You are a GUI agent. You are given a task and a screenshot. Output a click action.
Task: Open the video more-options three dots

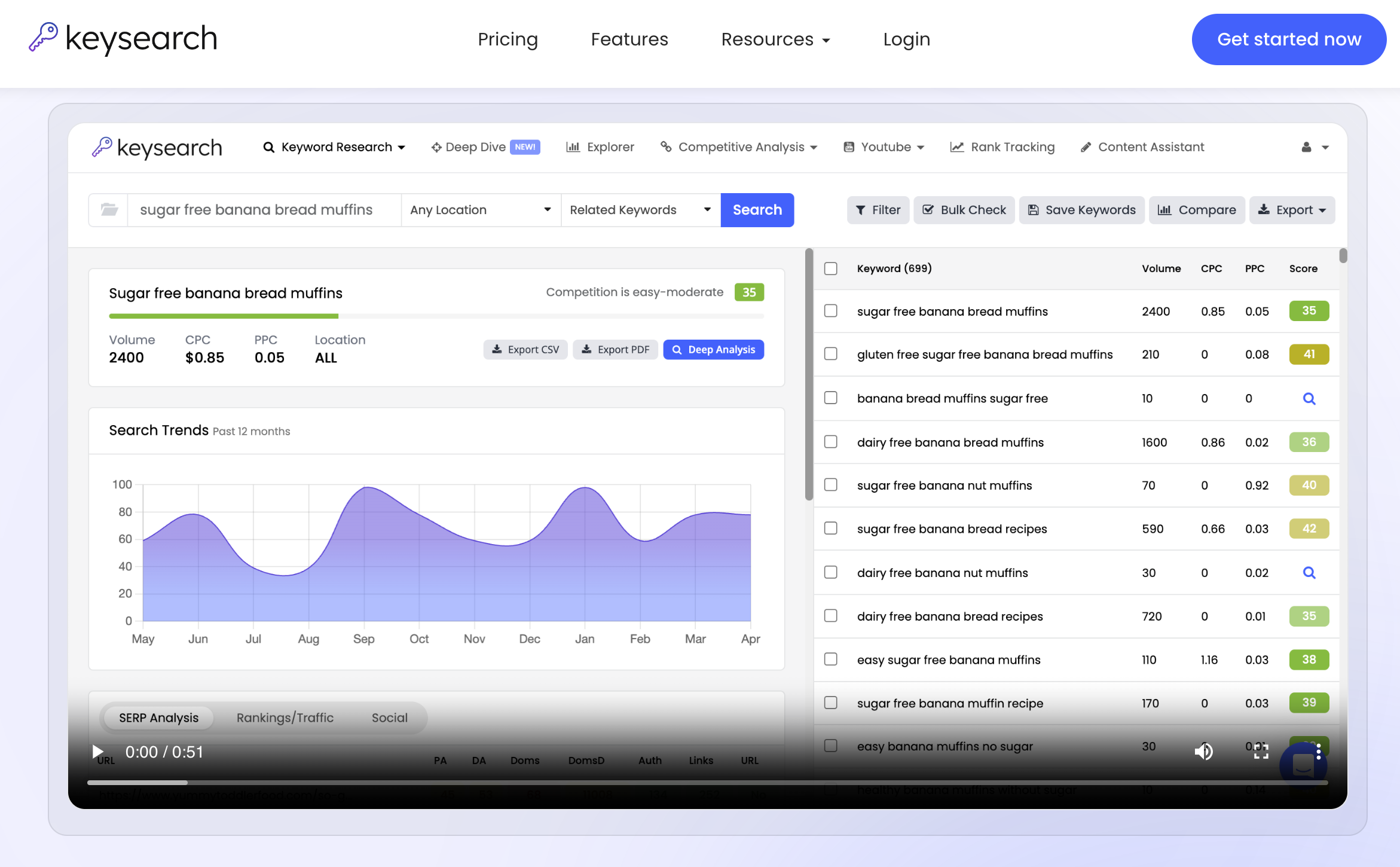[1318, 752]
